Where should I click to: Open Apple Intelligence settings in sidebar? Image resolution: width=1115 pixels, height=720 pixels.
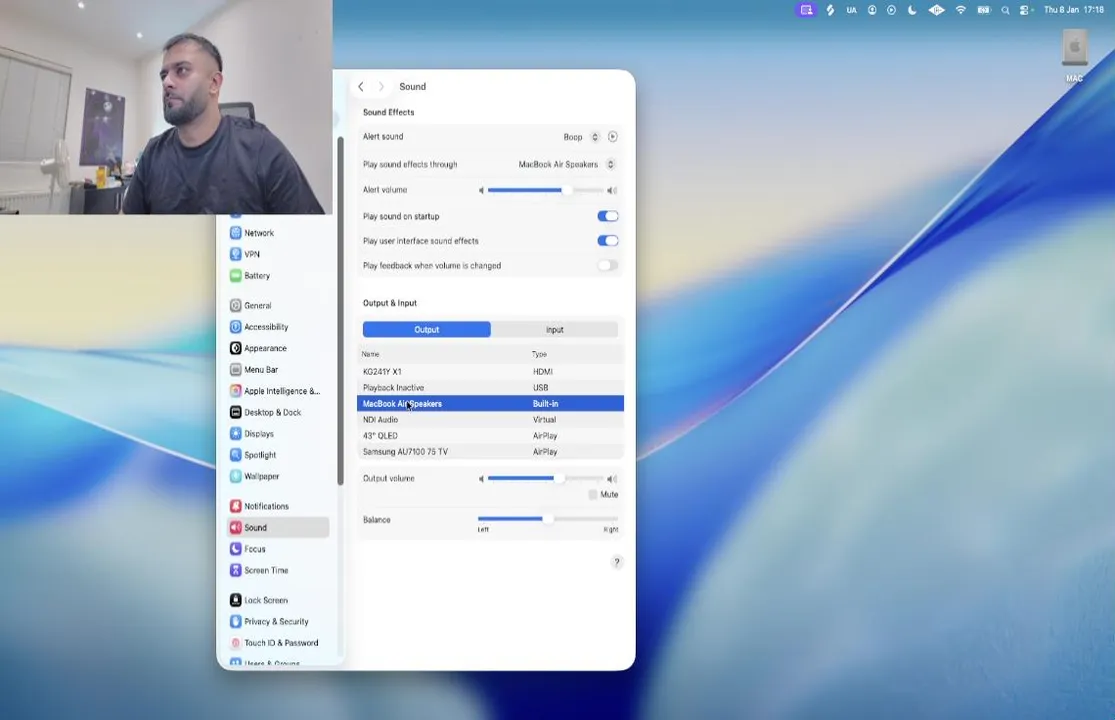click(275, 391)
